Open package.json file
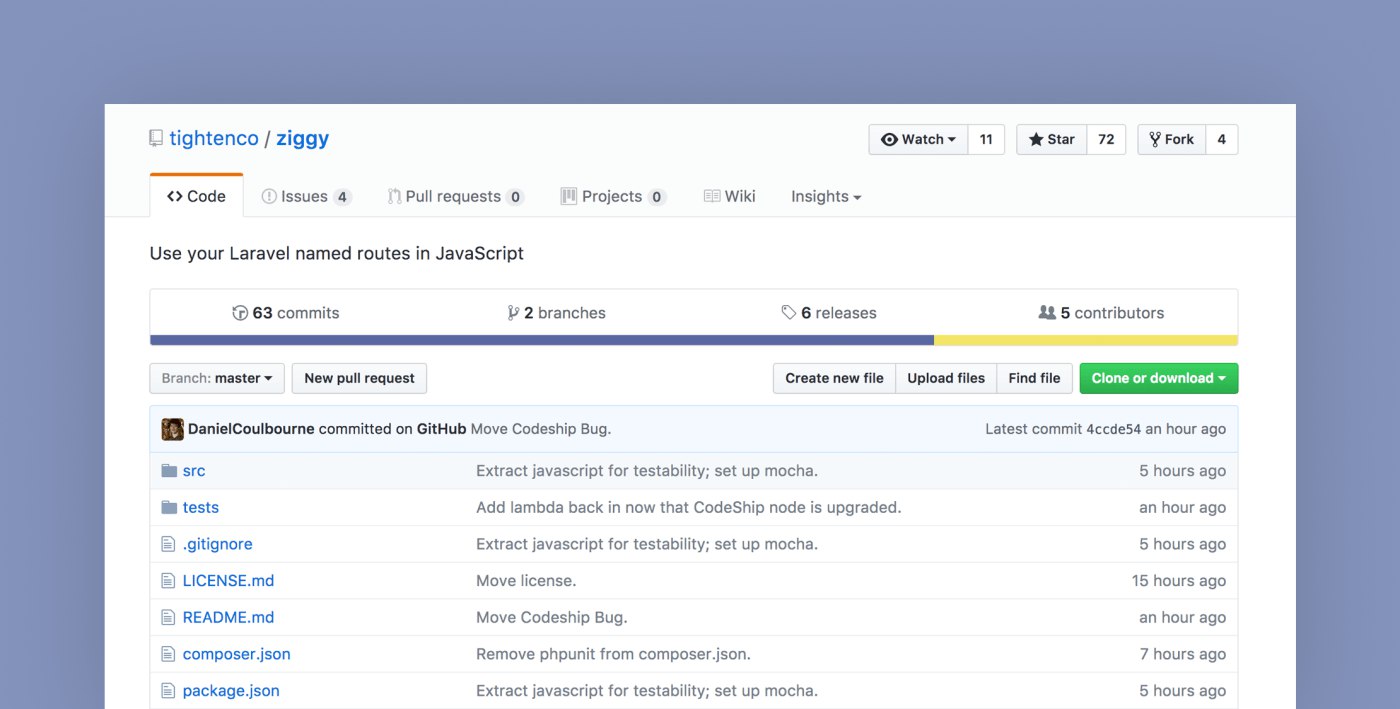Screen dimensions: 1400x709 click(231, 691)
